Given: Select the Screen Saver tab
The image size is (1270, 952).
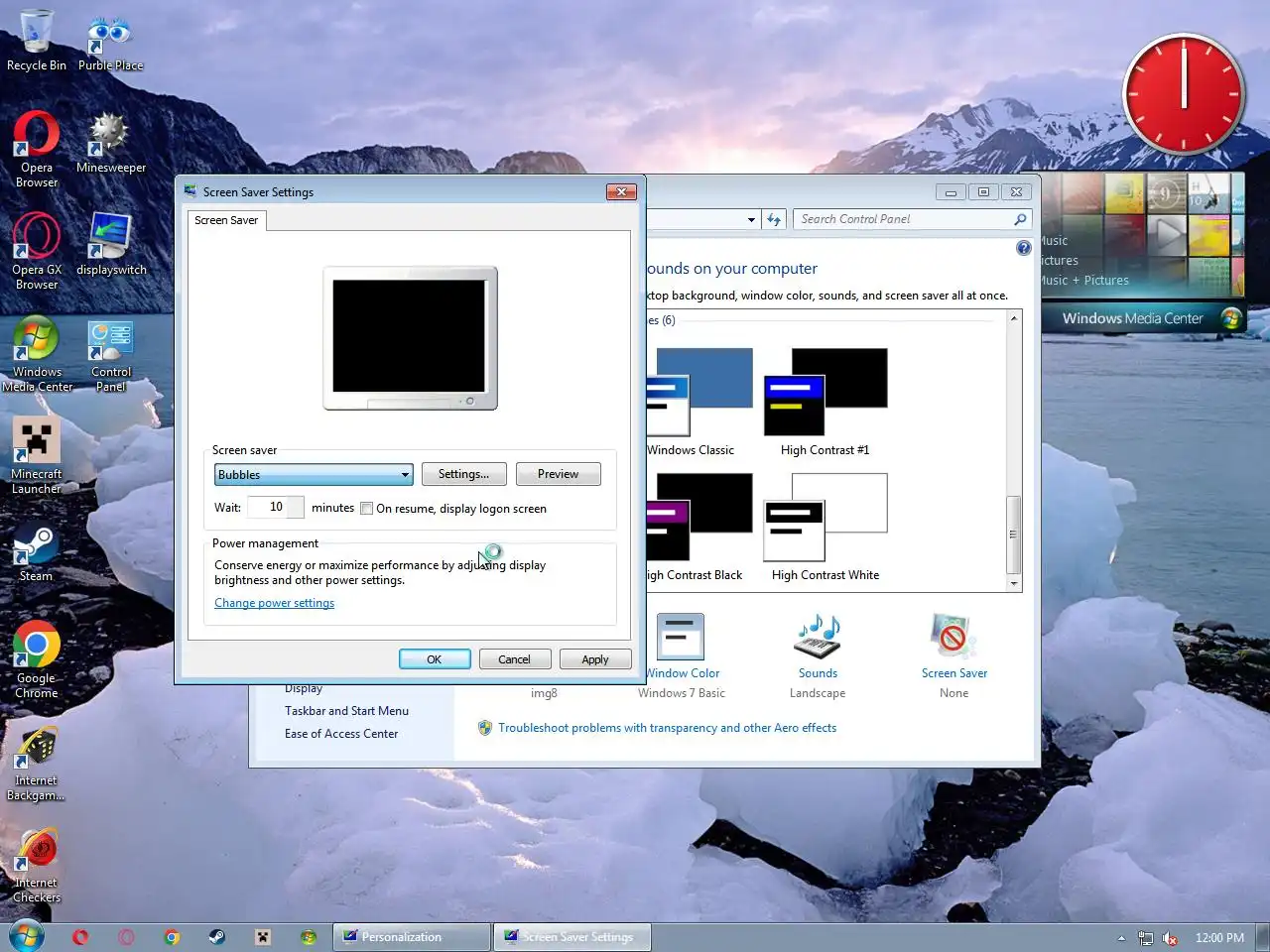Looking at the screenshot, I should (x=226, y=220).
